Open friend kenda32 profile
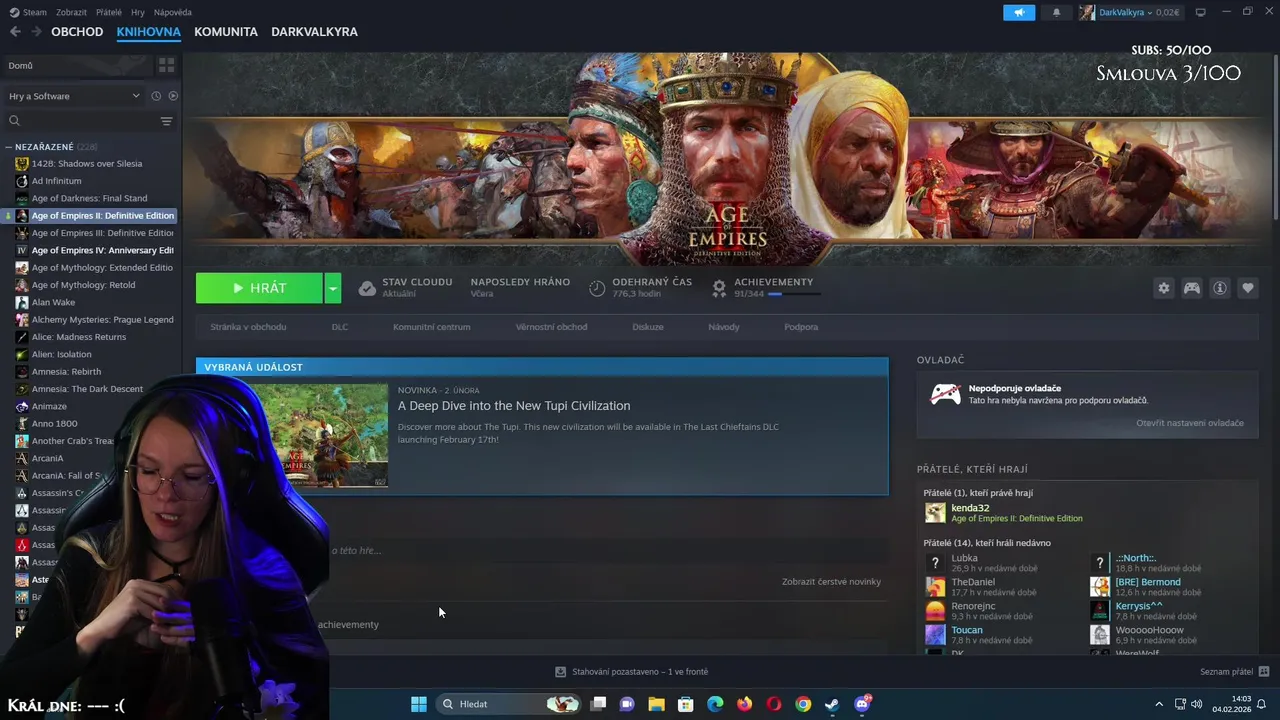 point(970,508)
